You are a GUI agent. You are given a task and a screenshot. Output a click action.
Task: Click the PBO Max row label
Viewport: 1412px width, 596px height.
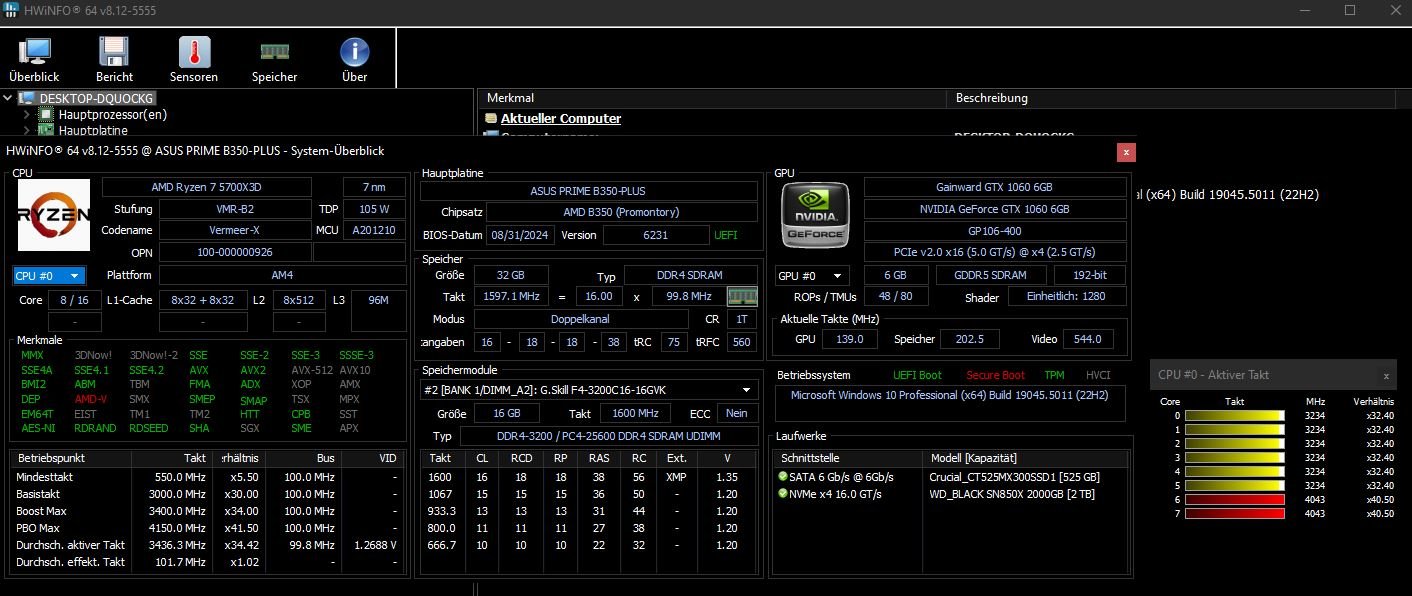pos(38,528)
